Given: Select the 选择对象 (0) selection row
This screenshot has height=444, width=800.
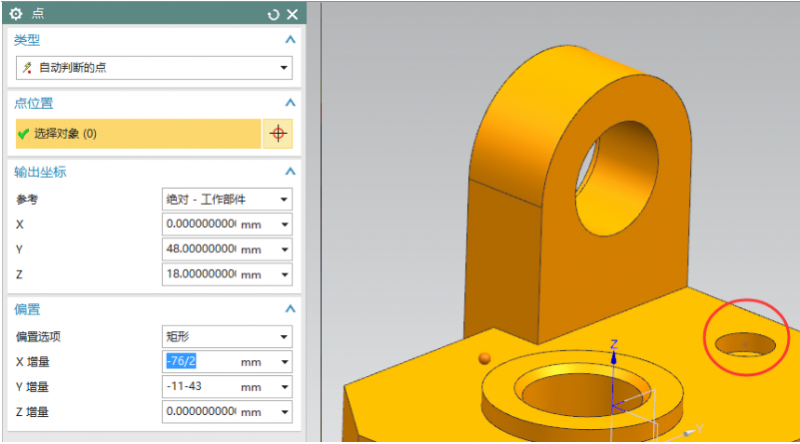Looking at the screenshot, I should [135, 133].
